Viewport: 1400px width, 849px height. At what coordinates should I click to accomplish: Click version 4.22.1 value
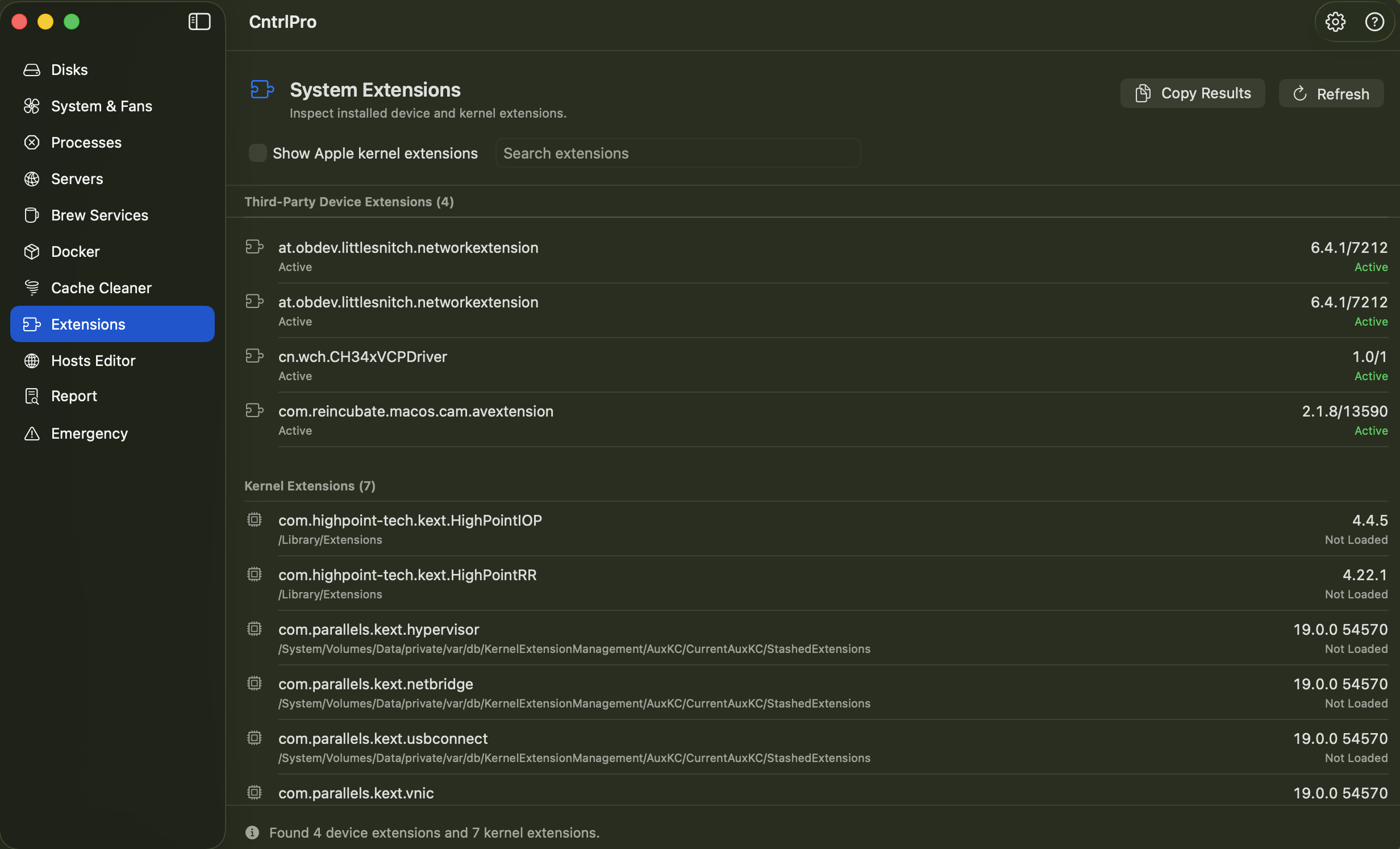pyautogui.click(x=1365, y=575)
